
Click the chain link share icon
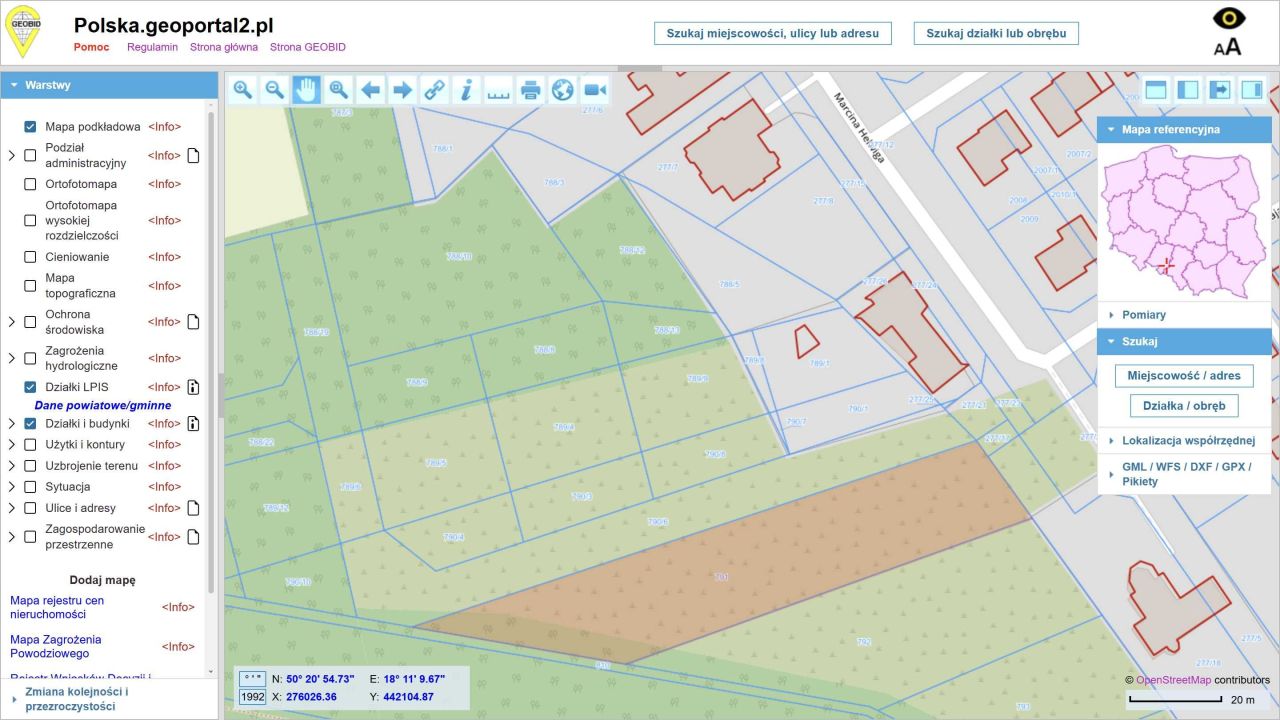coord(435,90)
